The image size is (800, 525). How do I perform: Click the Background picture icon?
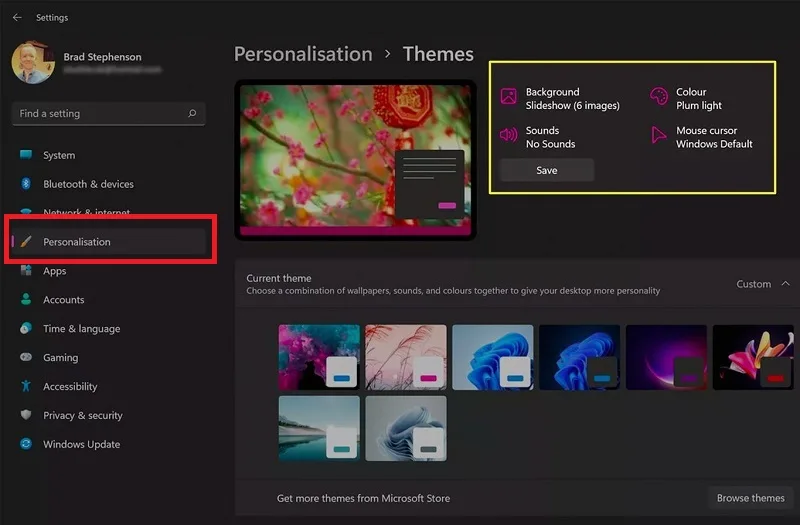508,96
